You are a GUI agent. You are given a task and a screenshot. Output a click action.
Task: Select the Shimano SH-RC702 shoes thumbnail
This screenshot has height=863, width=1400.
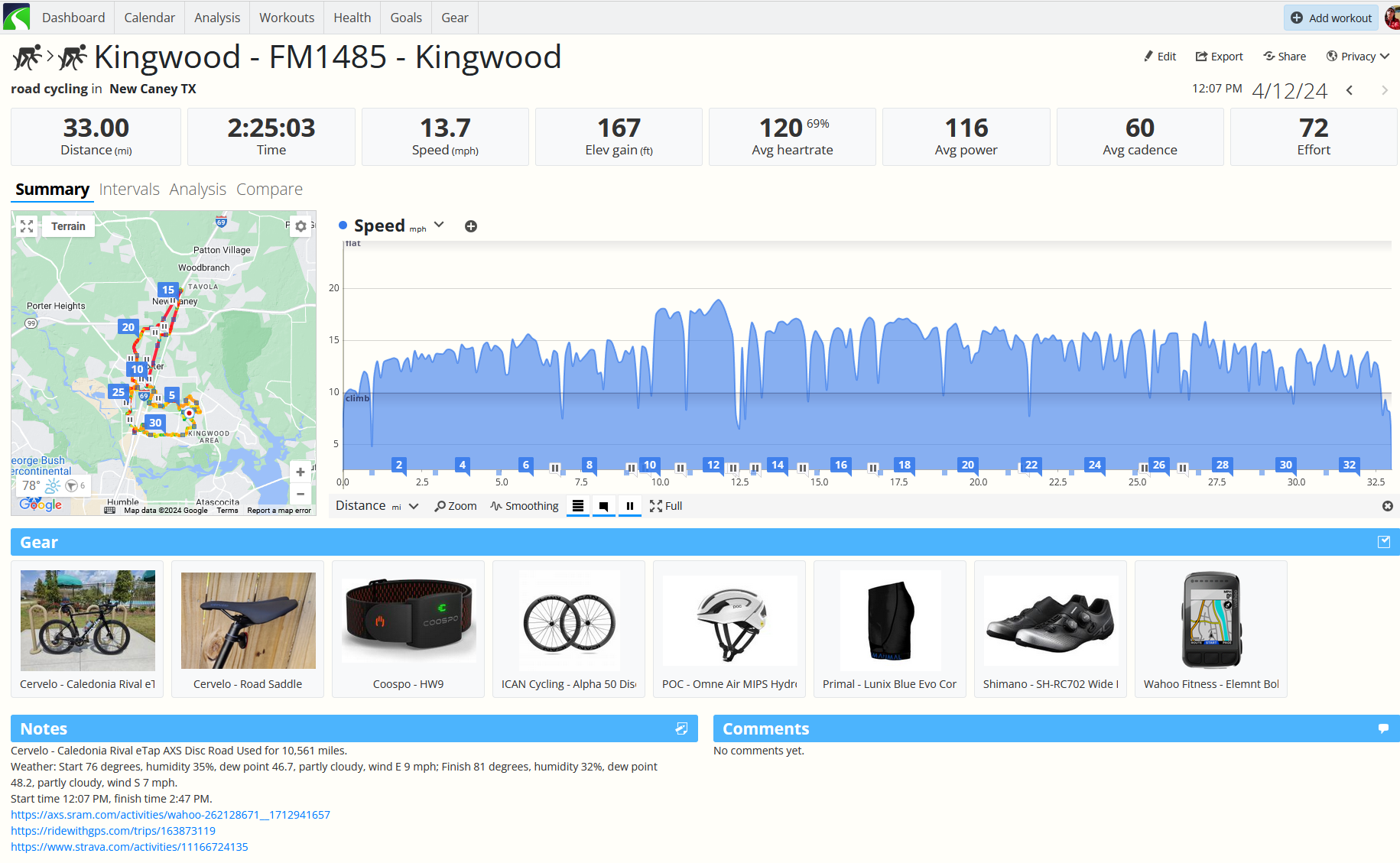(x=1051, y=629)
